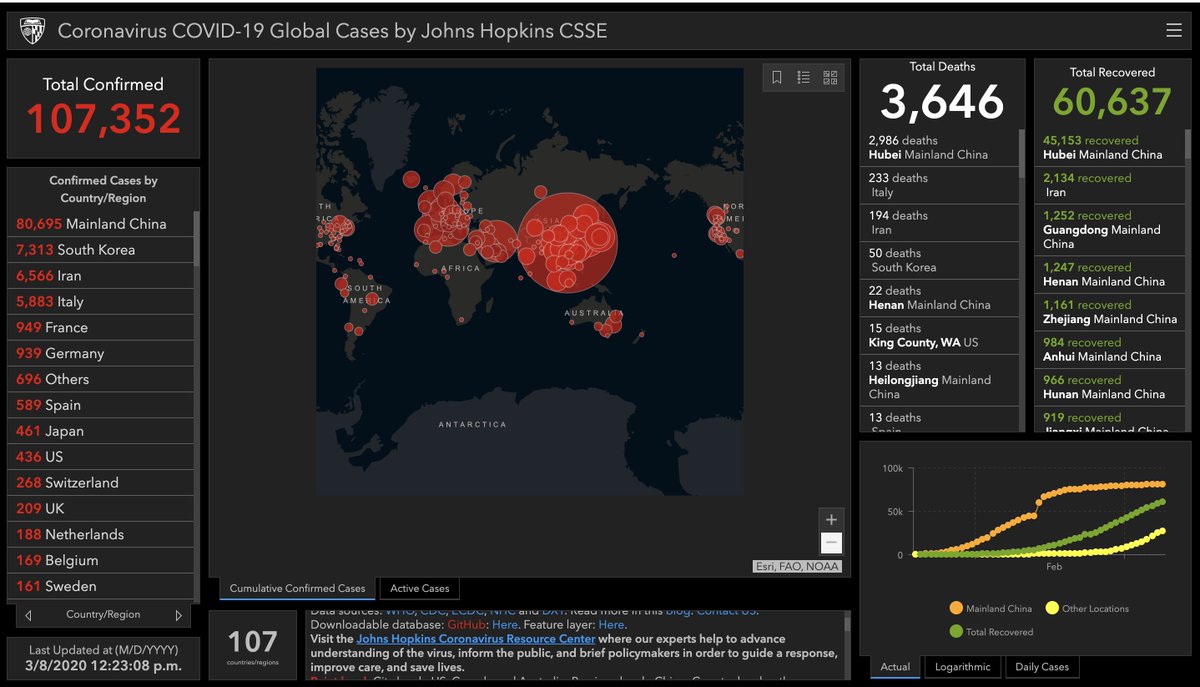
Task: Click the Johns Hopkins shield logo
Action: pos(32,31)
